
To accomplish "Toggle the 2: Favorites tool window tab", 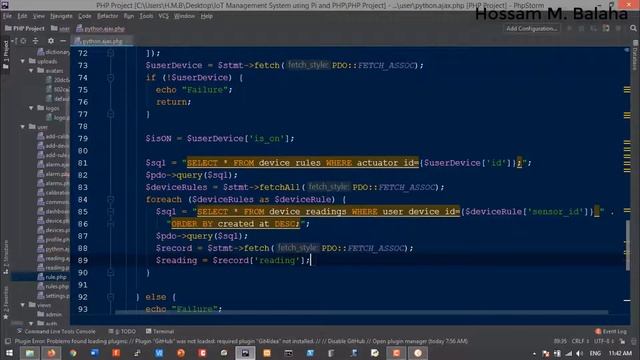I will coord(6,303).
